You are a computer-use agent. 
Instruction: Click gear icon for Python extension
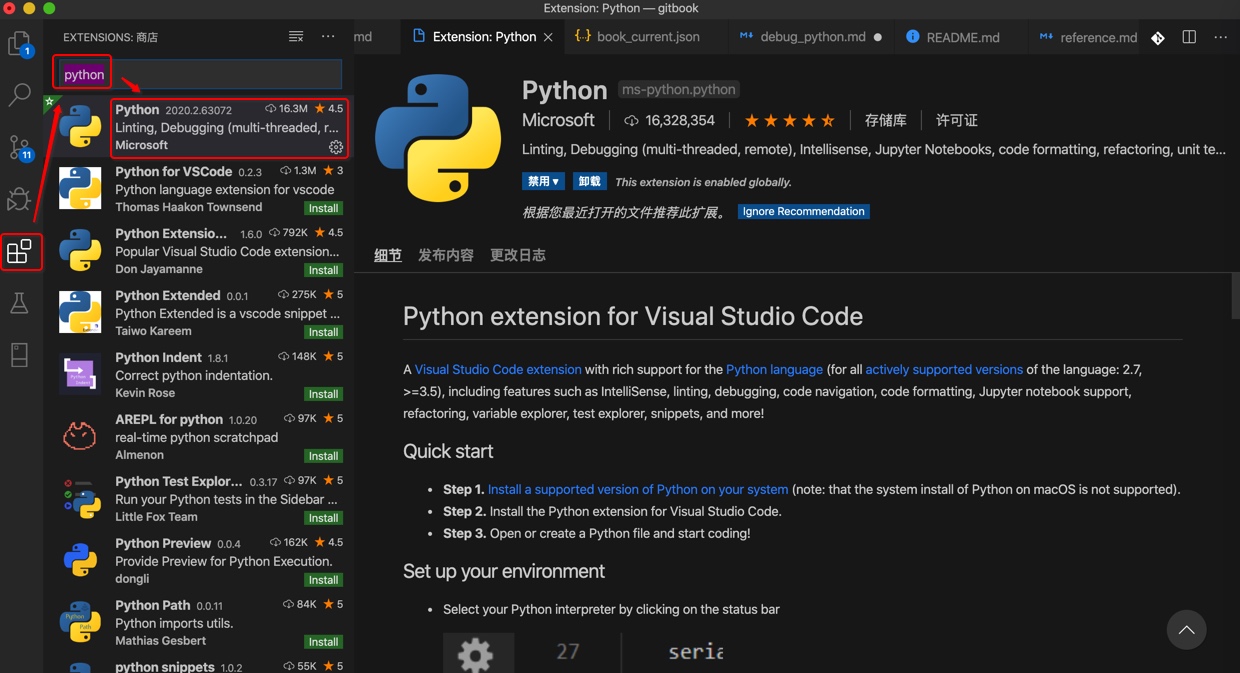(x=336, y=146)
